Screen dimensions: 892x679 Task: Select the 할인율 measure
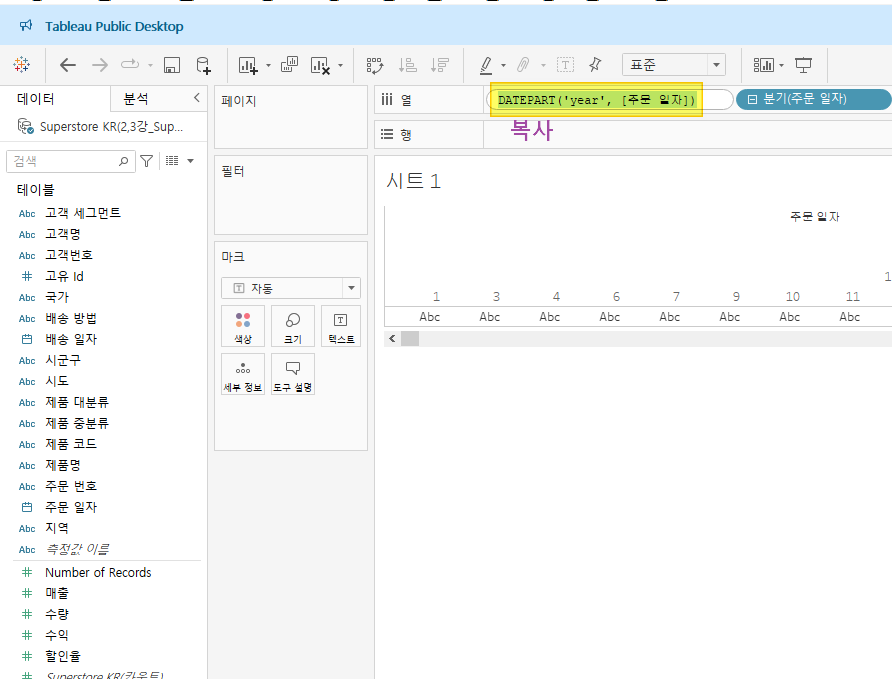63,656
